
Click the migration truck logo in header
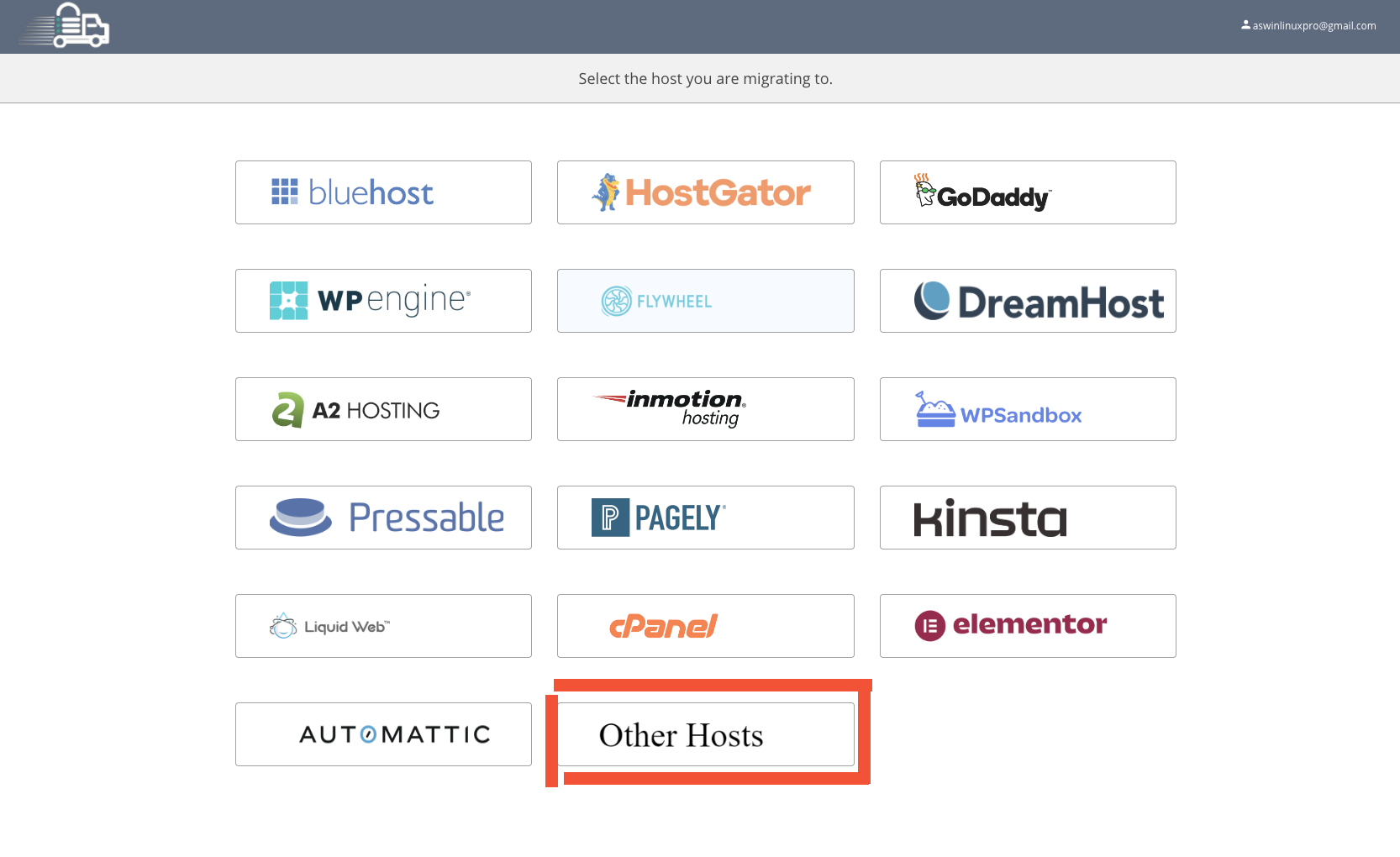(x=66, y=25)
